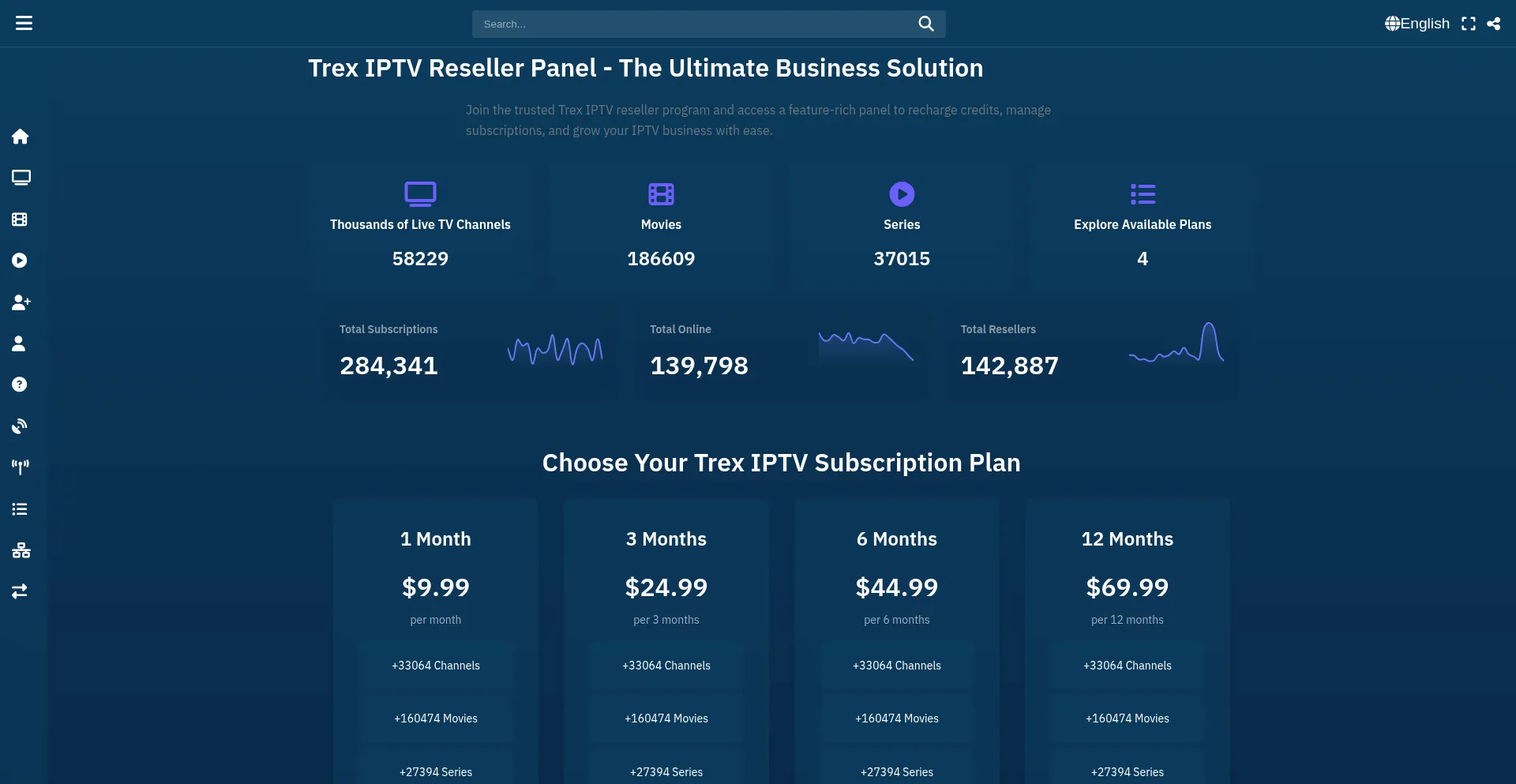Image resolution: width=1516 pixels, height=784 pixels.
Task: Select the transfer arrows icon in sidebar
Action: click(x=21, y=591)
